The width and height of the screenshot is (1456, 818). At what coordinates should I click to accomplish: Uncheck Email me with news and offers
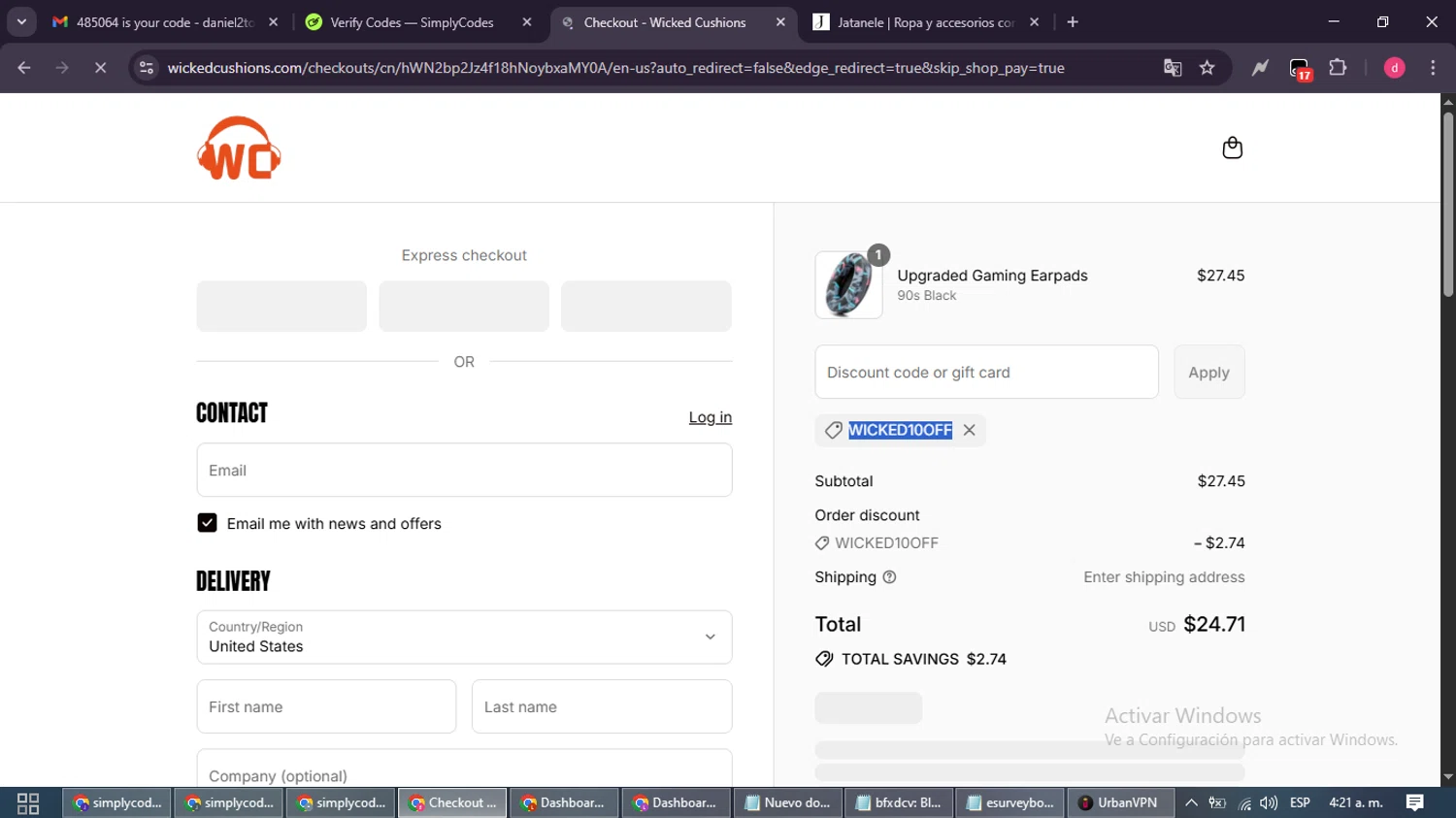click(x=207, y=523)
